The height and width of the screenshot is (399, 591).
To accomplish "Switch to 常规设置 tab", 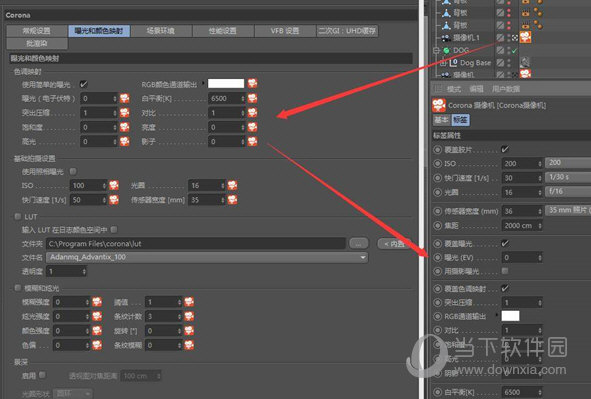I will coord(37,31).
